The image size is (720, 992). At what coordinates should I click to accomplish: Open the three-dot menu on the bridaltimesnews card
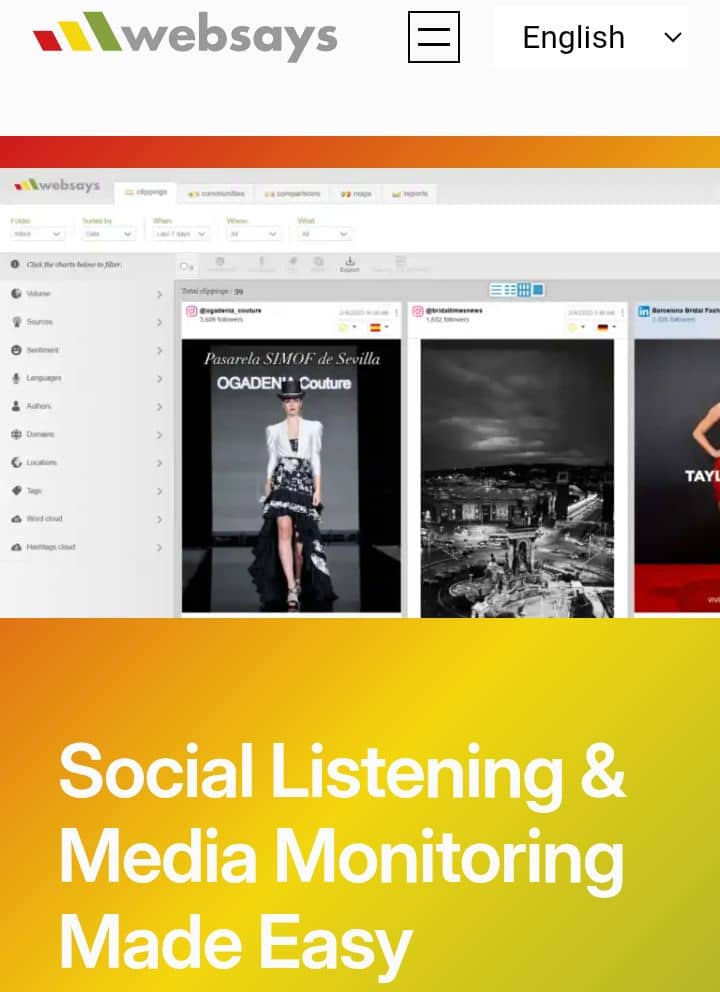[x=623, y=313]
